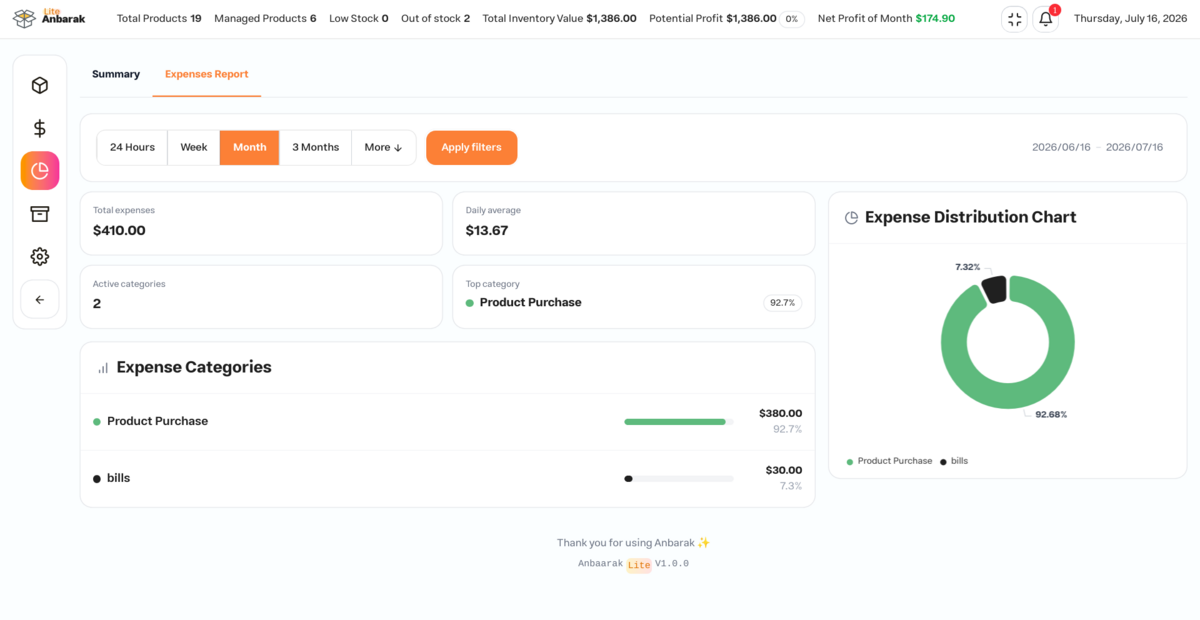
Task: Click the Low Stock 0 stat
Action: 359,19
